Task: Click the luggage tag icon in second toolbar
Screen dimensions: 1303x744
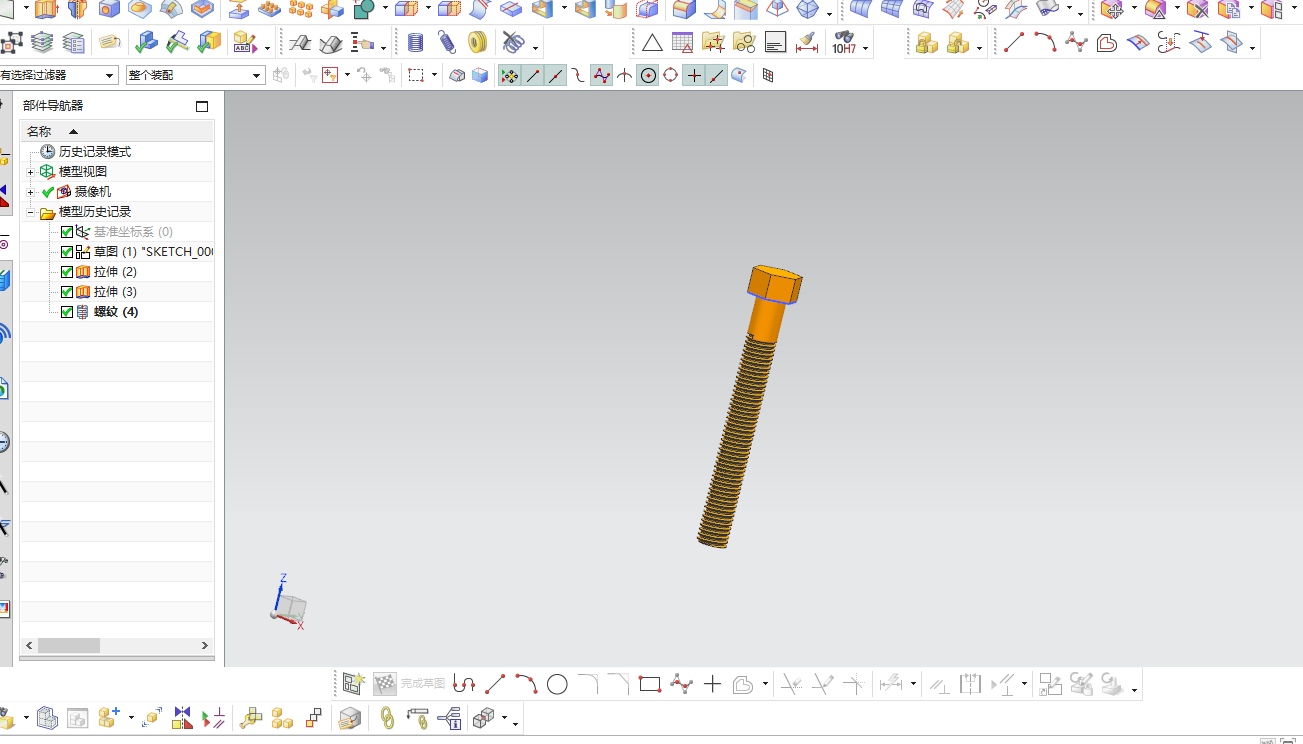Action: coord(110,43)
